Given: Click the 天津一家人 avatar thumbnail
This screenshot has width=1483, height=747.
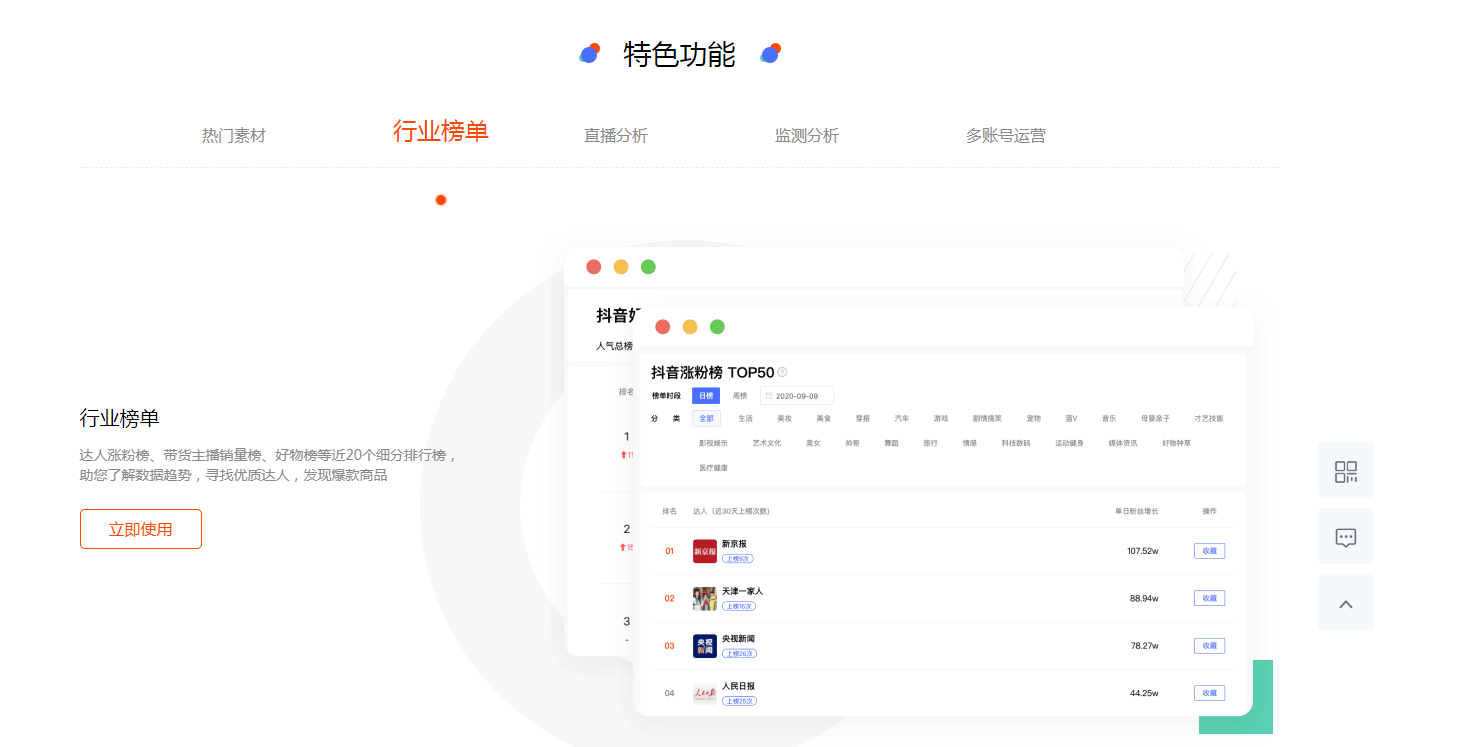Looking at the screenshot, I should point(705,598).
